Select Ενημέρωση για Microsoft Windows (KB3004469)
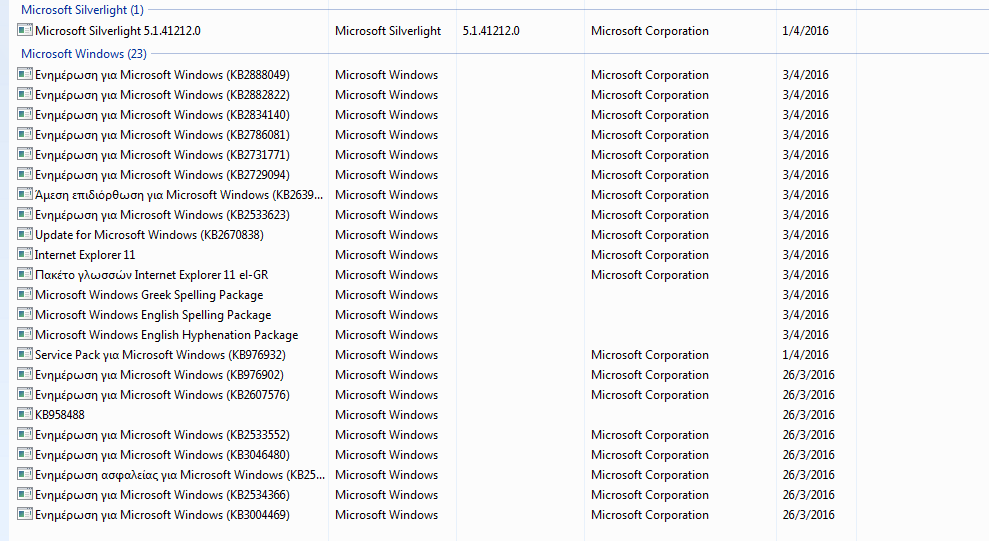The height and width of the screenshot is (541, 989). [162, 515]
